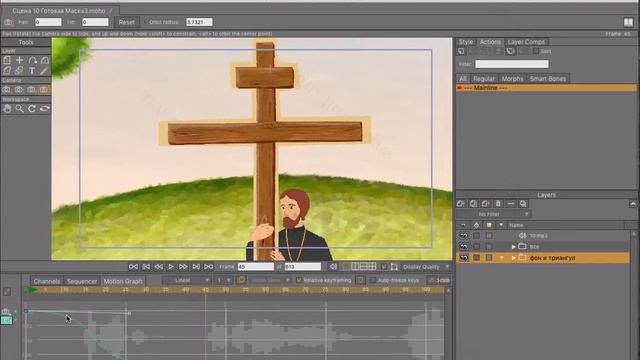The image size is (640, 360).
Task: Toggle visibility of the second folder layer
Action: pos(464,247)
